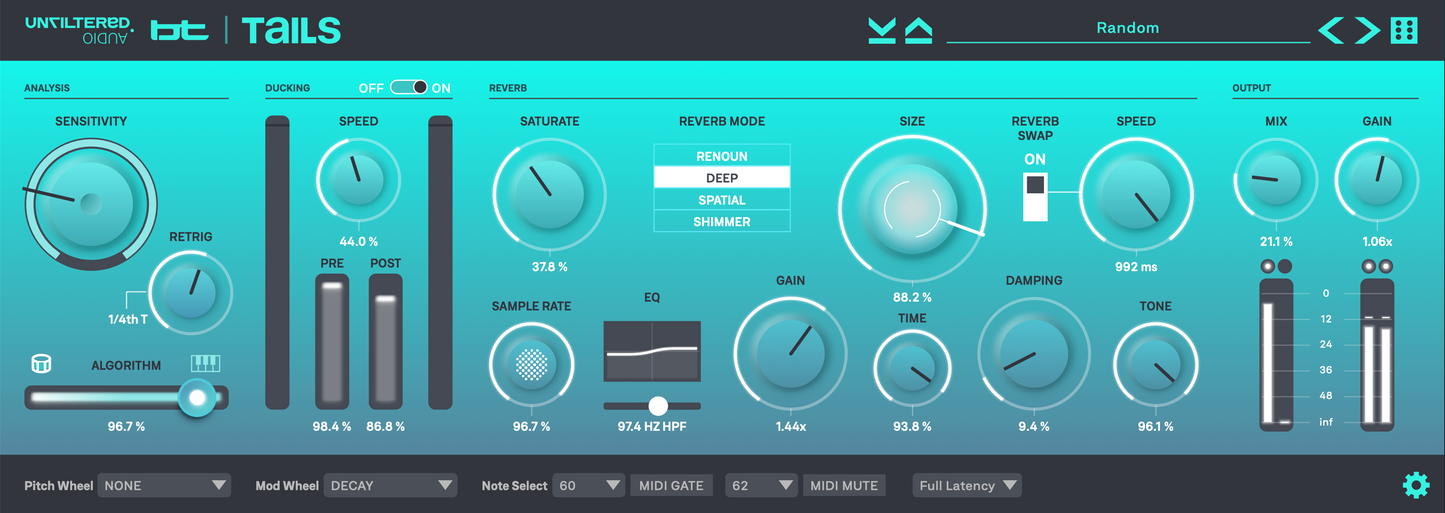Screen dimensions: 1445x513
Task: Click the Random preset name field
Action: (x=1127, y=28)
